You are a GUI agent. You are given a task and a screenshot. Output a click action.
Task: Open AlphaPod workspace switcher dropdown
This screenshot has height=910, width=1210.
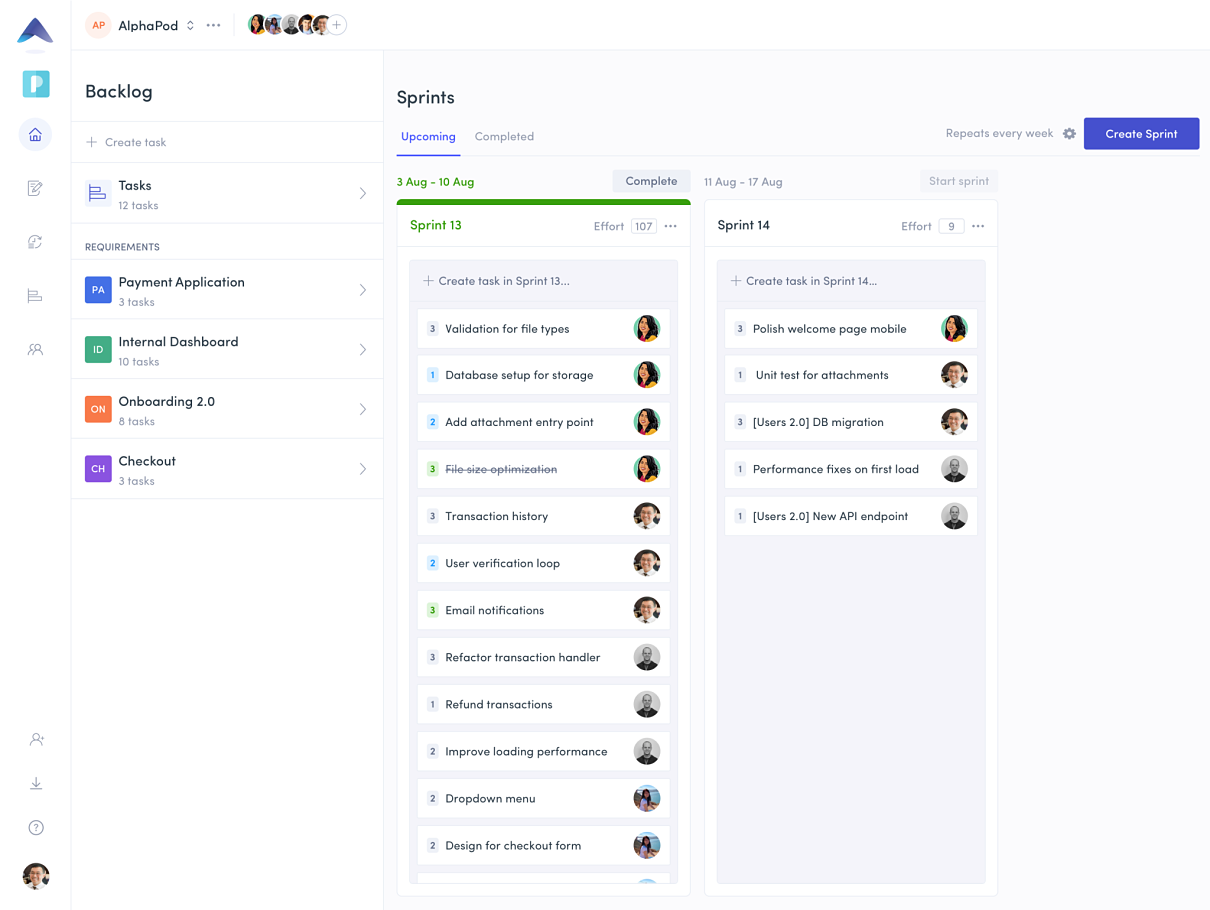pyautogui.click(x=190, y=26)
